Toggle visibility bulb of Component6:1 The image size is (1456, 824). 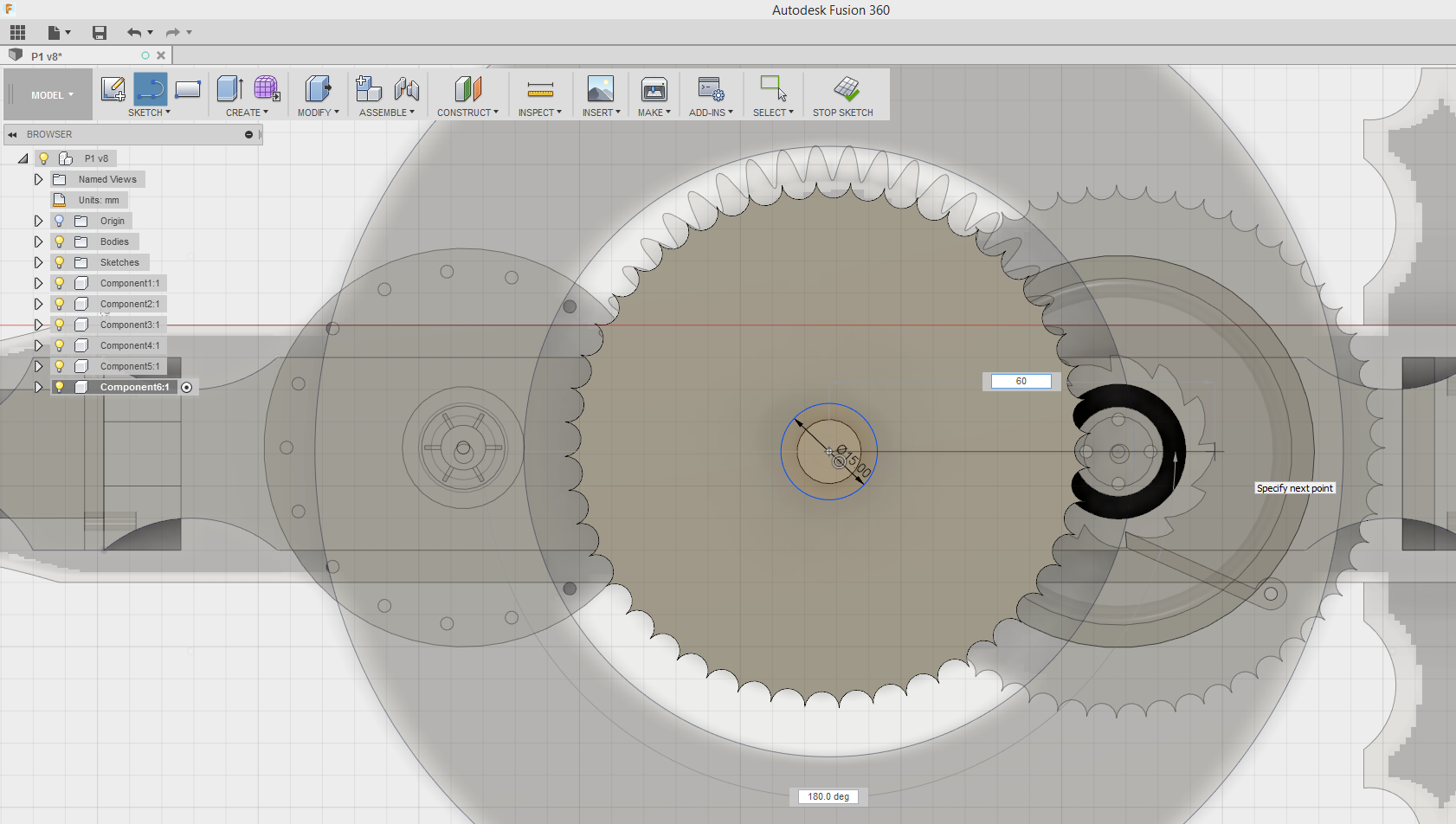pos(60,387)
